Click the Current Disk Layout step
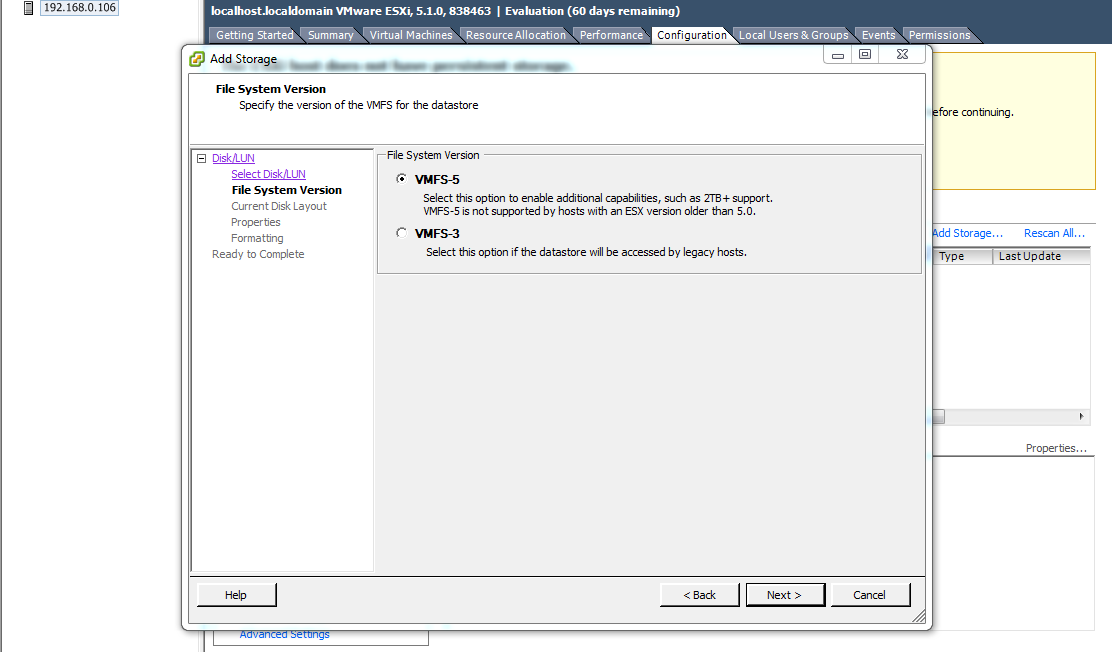The width and height of the screenshot is (1112, 652). tap(279, 206)
